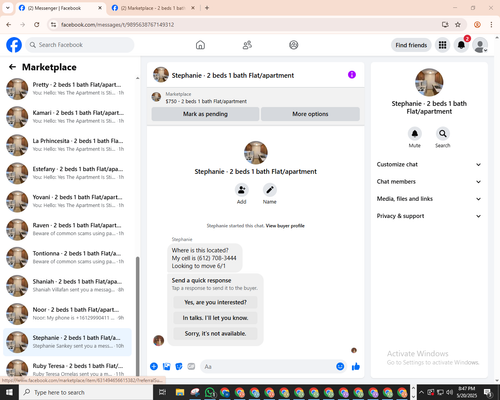Expand Media, files and links section
500x400 pixels.
point(429,199)
